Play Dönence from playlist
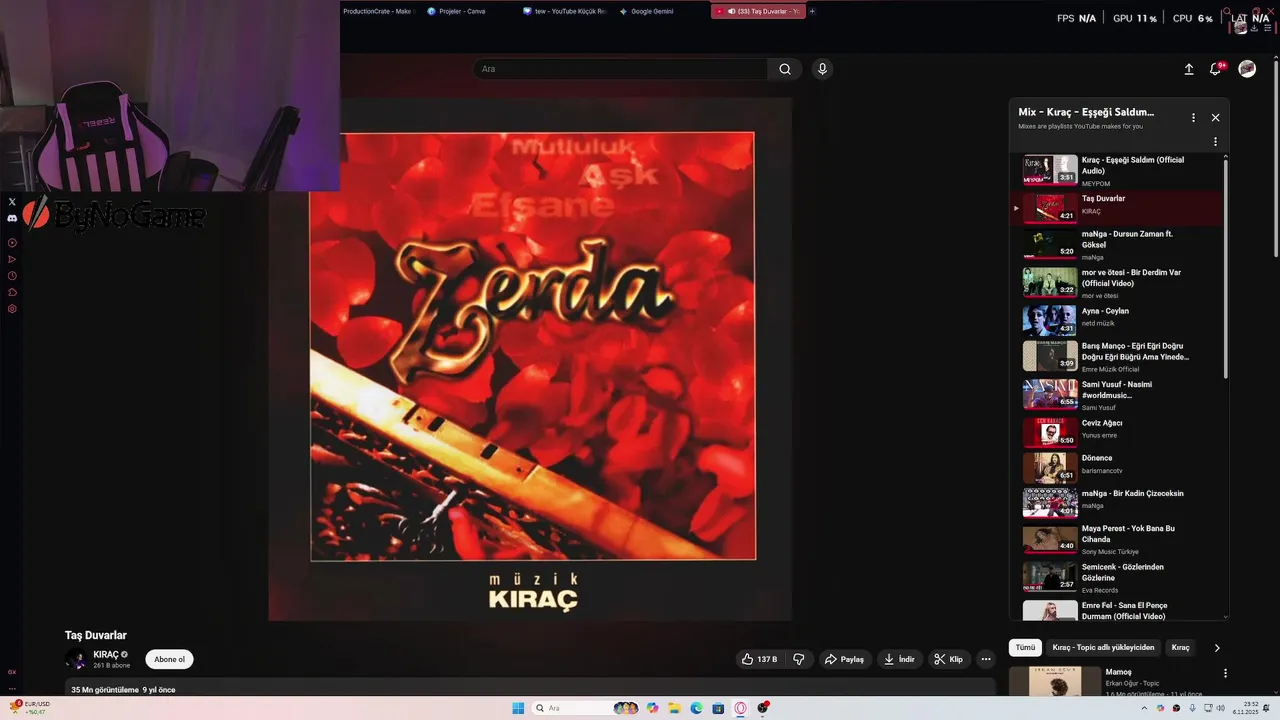The height and width of the screenshot is (720, 1280). click(x=1114, y=467)
